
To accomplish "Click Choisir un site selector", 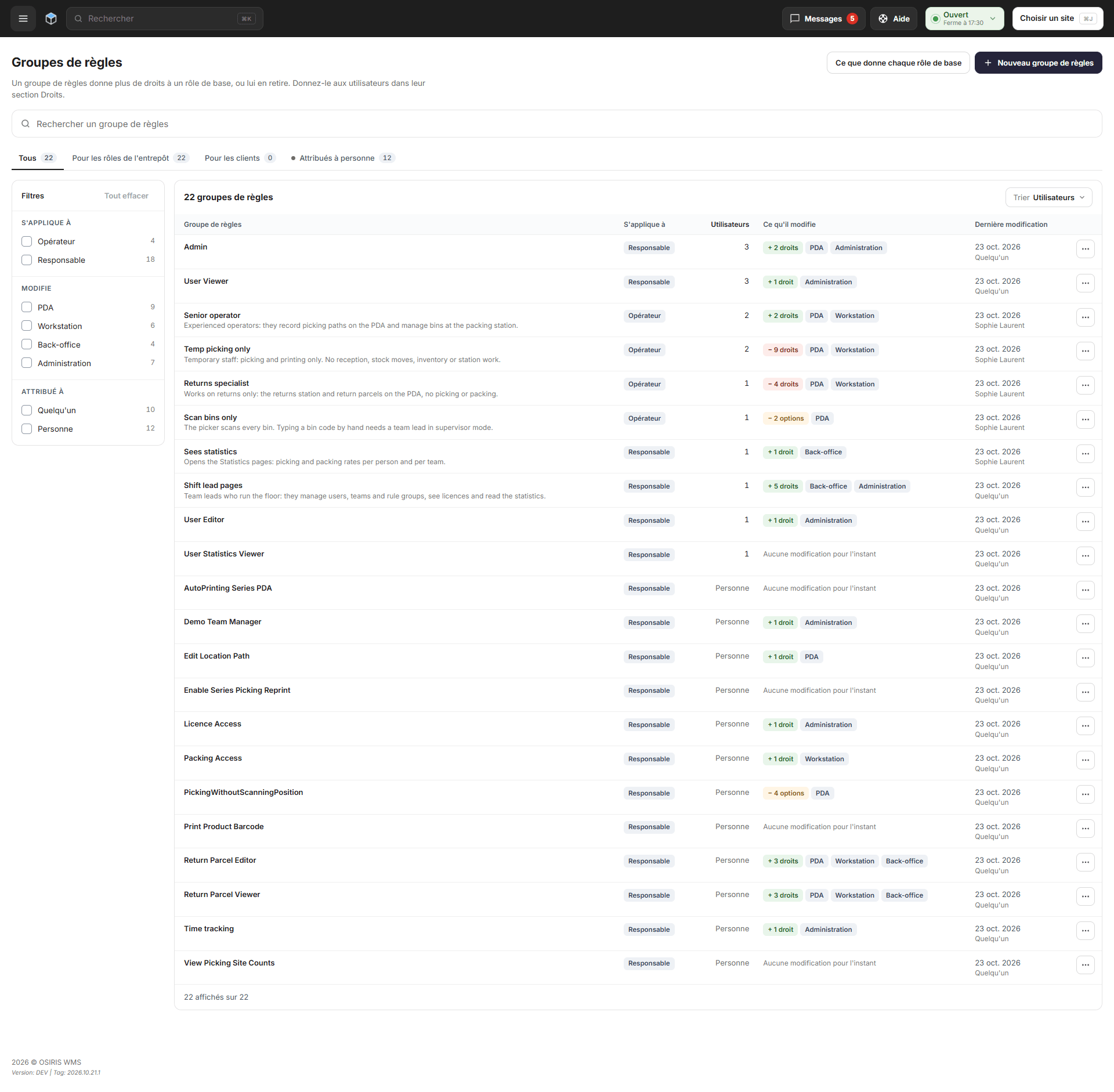I will click(x=1058, y=19).
